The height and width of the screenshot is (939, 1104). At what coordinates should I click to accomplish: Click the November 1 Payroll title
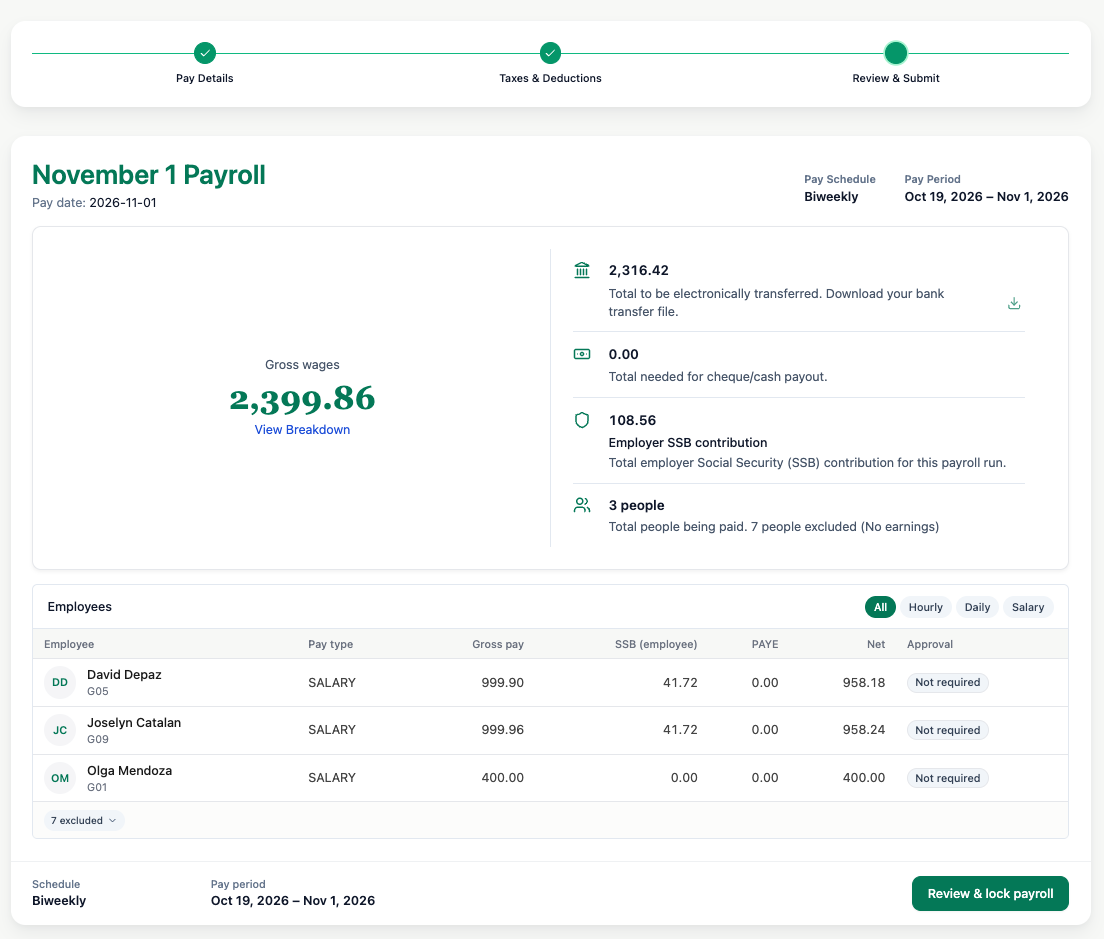point(149,175)
